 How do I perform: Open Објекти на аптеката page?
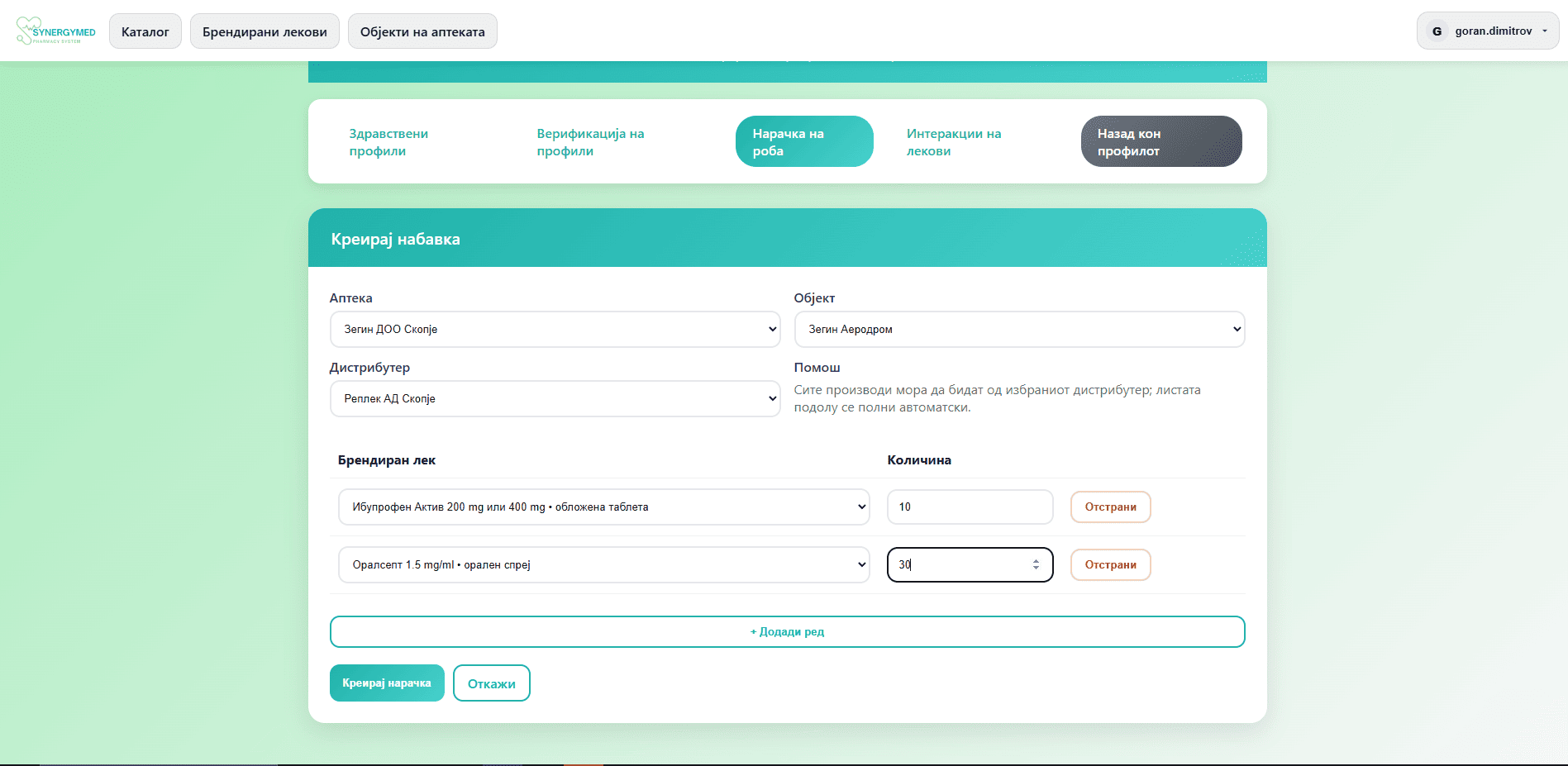point(422,31)
